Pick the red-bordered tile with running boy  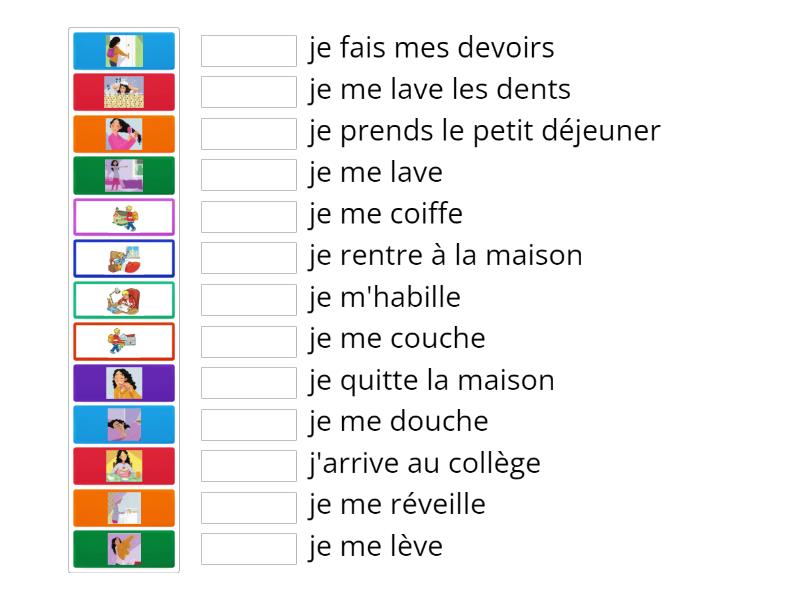pyautogui.click(x=124, y=341)
